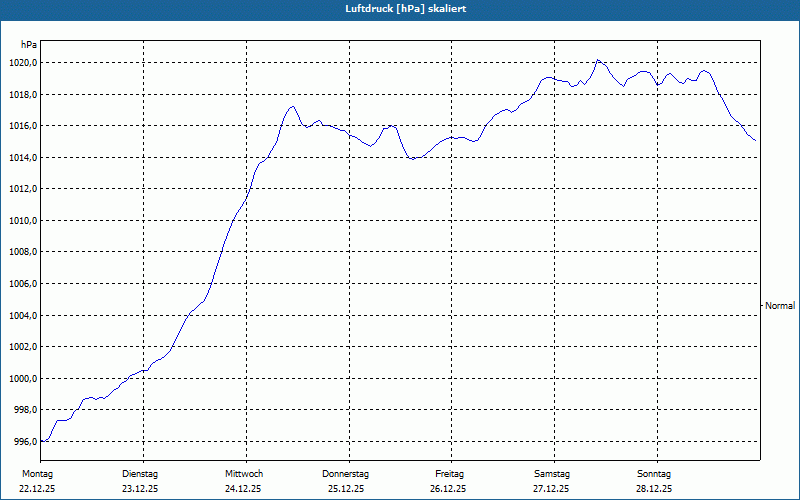Image resolution: width=800 pixels, height=500 pixels.
Task: Click the 1008,0 pressure axis label
Action: (x=22, y=252)
